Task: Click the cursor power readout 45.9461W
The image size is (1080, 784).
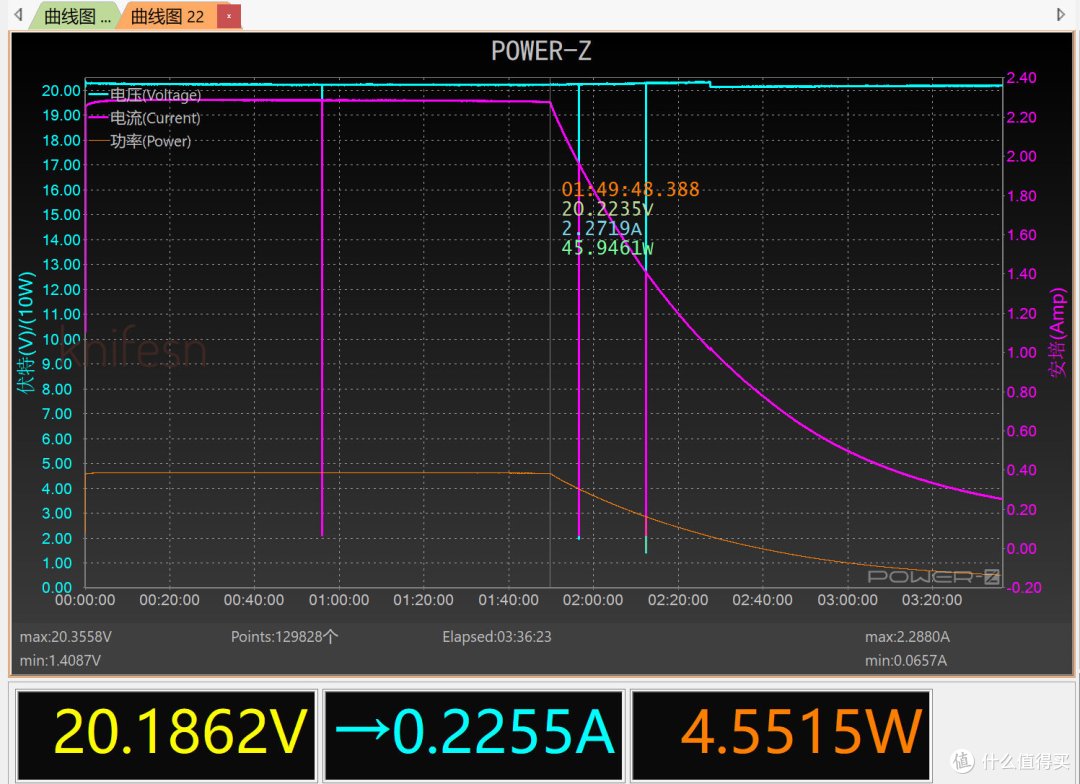Action: pyautogui.click(x=607, y=247)
